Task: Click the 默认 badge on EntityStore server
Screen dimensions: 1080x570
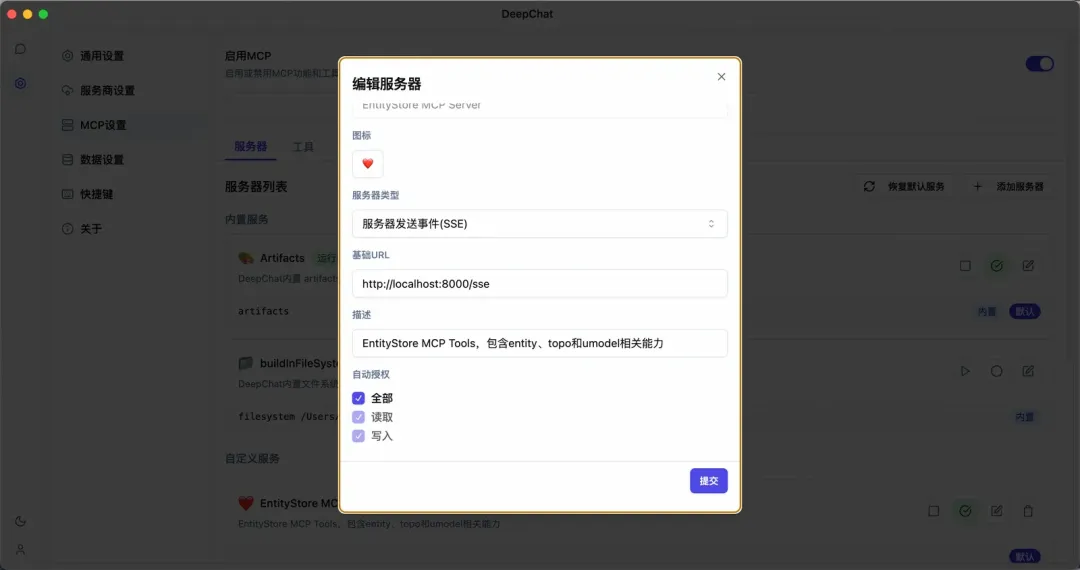Action: (x=1025, y=556)
